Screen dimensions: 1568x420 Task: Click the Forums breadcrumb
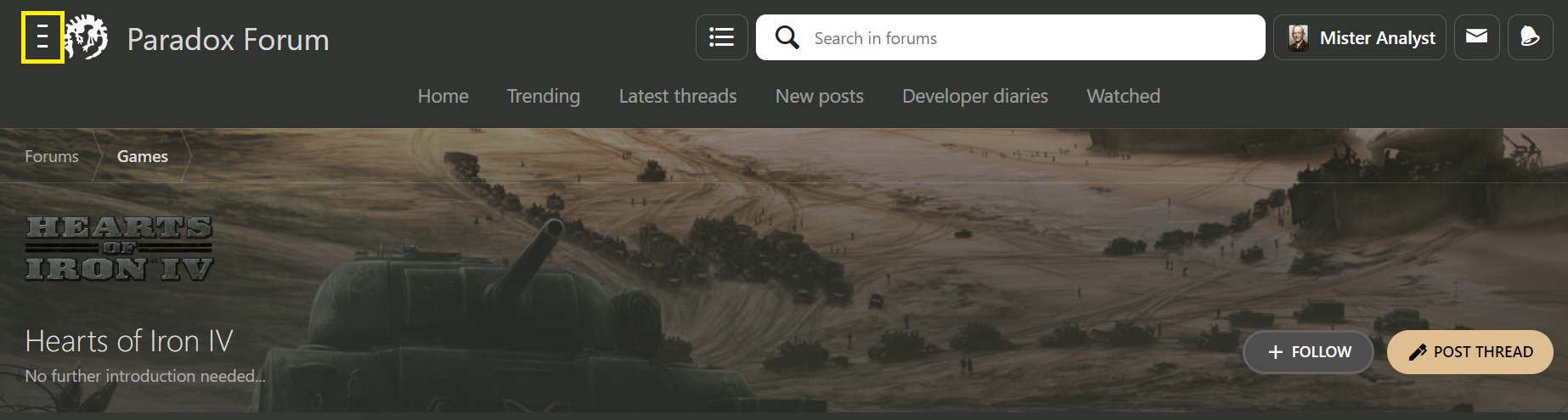click(52, 156)
